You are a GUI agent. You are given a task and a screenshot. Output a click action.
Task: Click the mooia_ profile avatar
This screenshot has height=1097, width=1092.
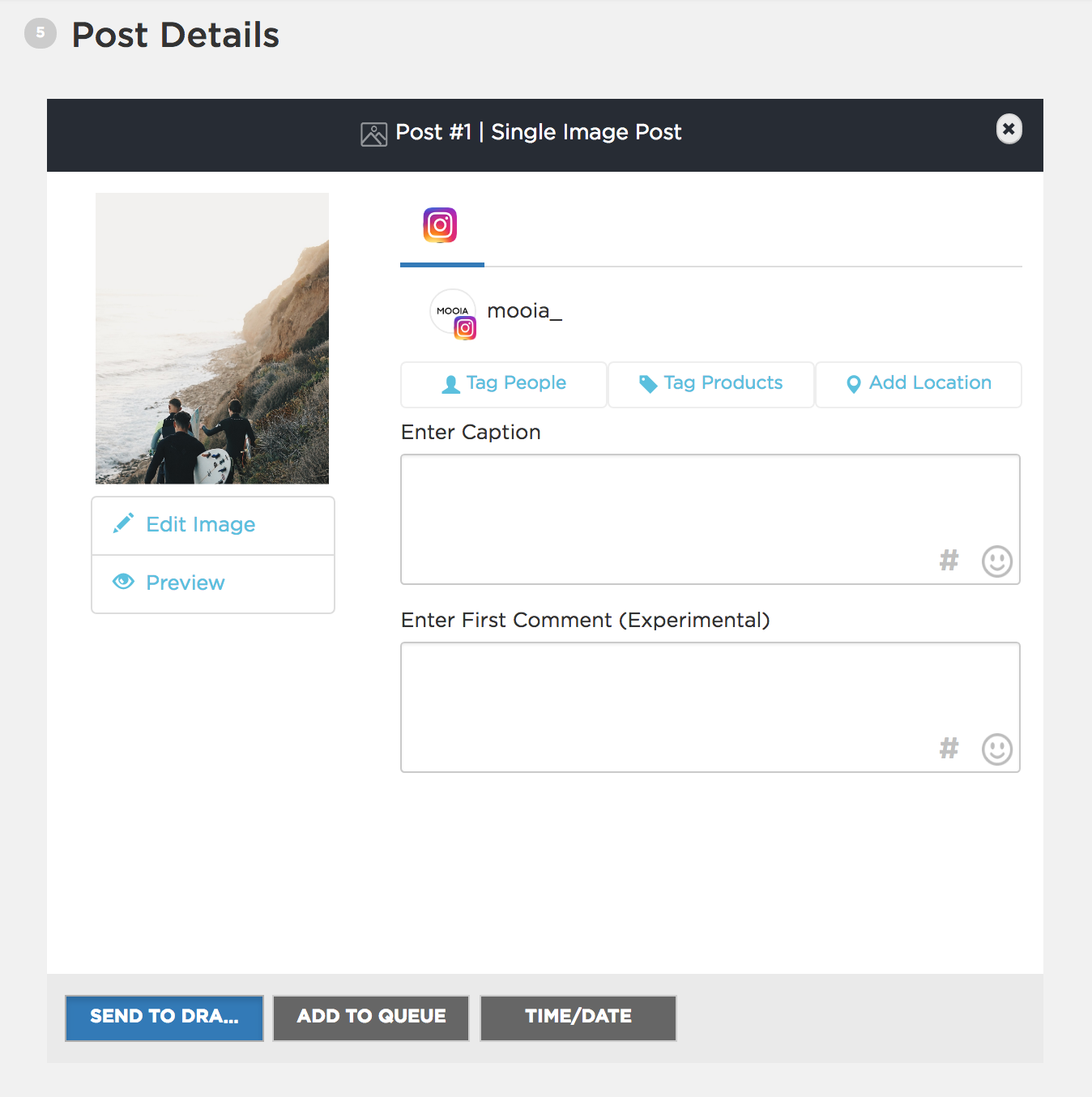click(453, 313)
